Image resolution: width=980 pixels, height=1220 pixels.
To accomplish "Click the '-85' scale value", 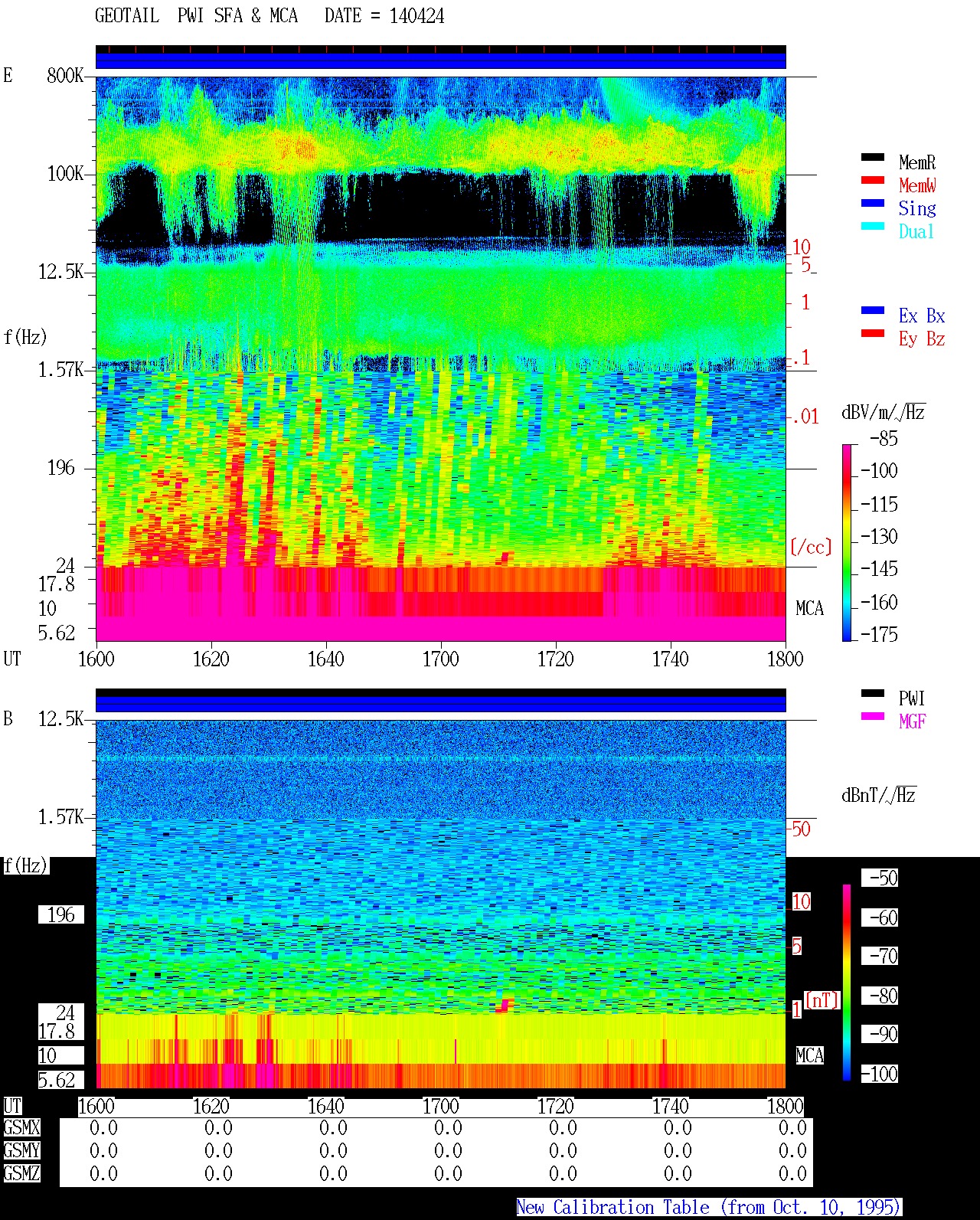I will [884, 439].
